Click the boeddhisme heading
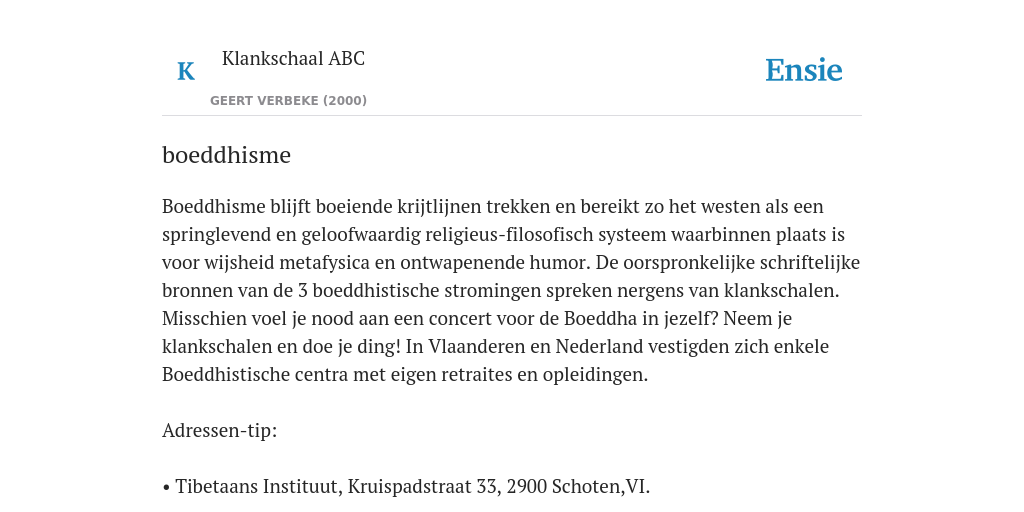This screenshot has height=512, width=1024. [x=226, y=155]
